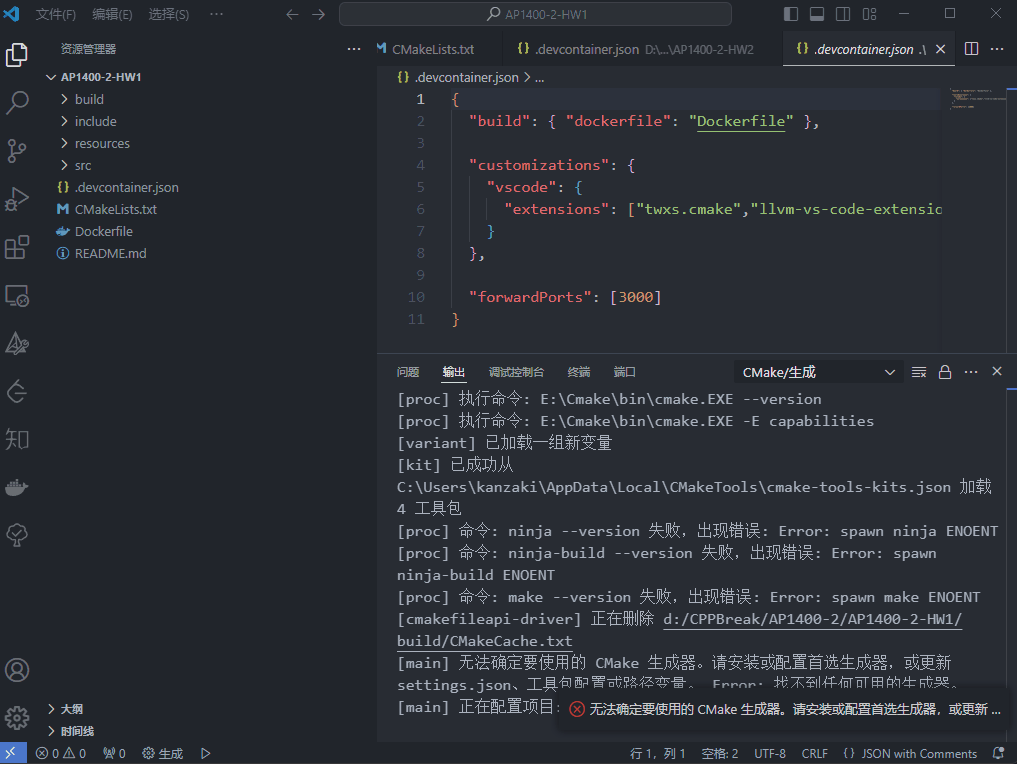Follow the Dockerfile link in editor

tap(741, 121)
